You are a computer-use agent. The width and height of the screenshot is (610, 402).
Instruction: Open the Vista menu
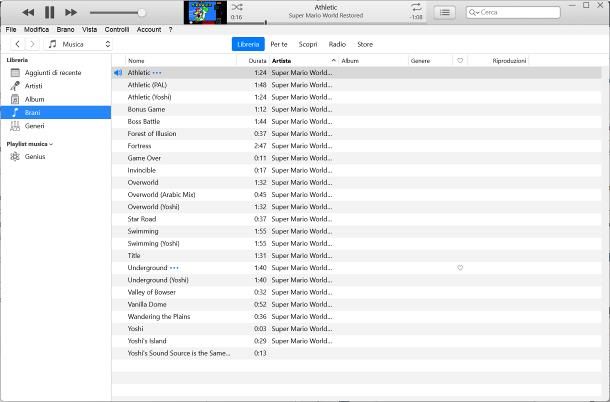(x=89, y=30)
